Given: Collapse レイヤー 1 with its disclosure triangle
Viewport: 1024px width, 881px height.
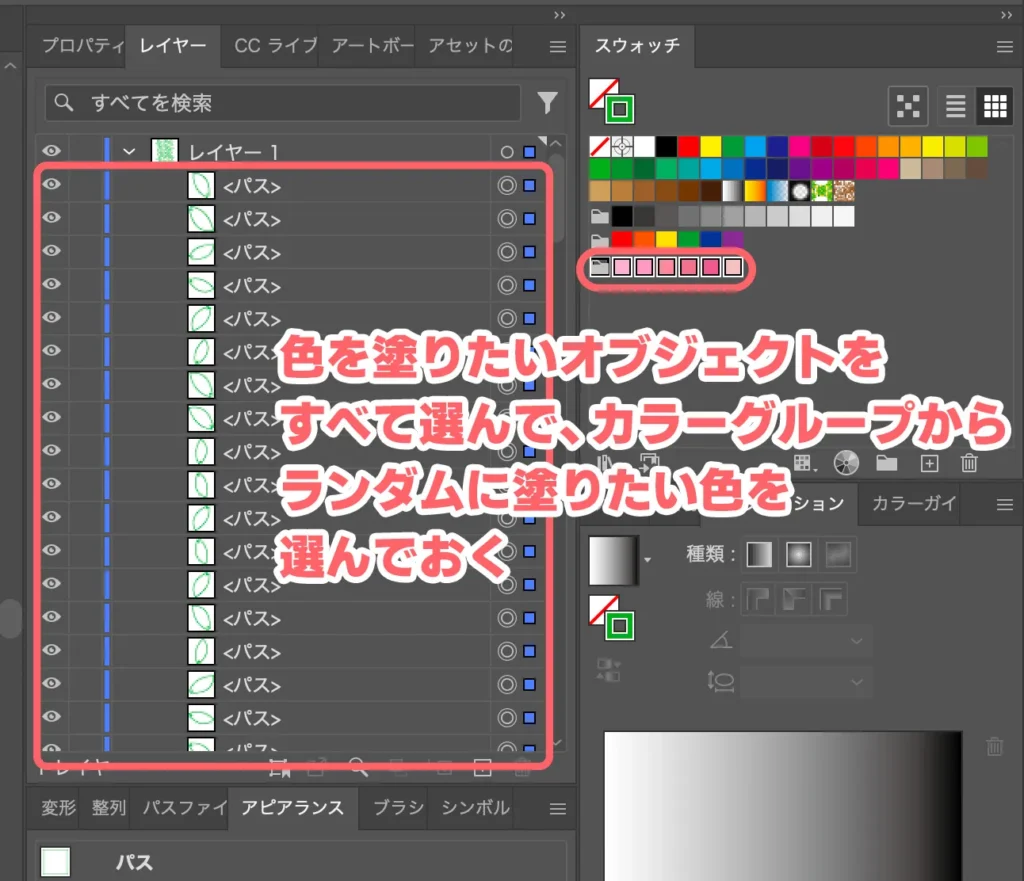Looking at the screenshot, I should [x=128, y=150].
